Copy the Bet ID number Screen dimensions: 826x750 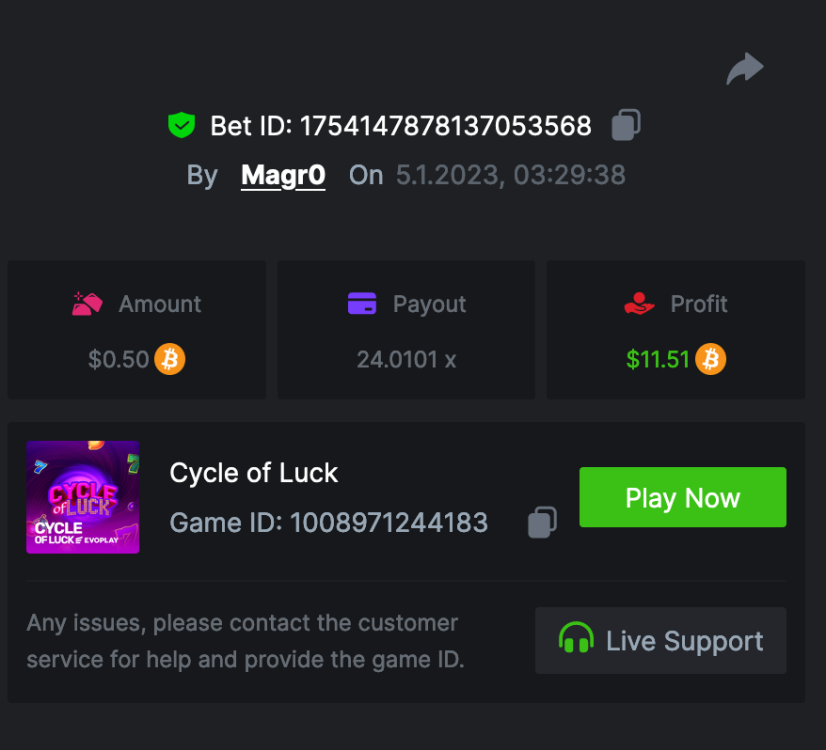pyautogui.click(x=626, y=125)
